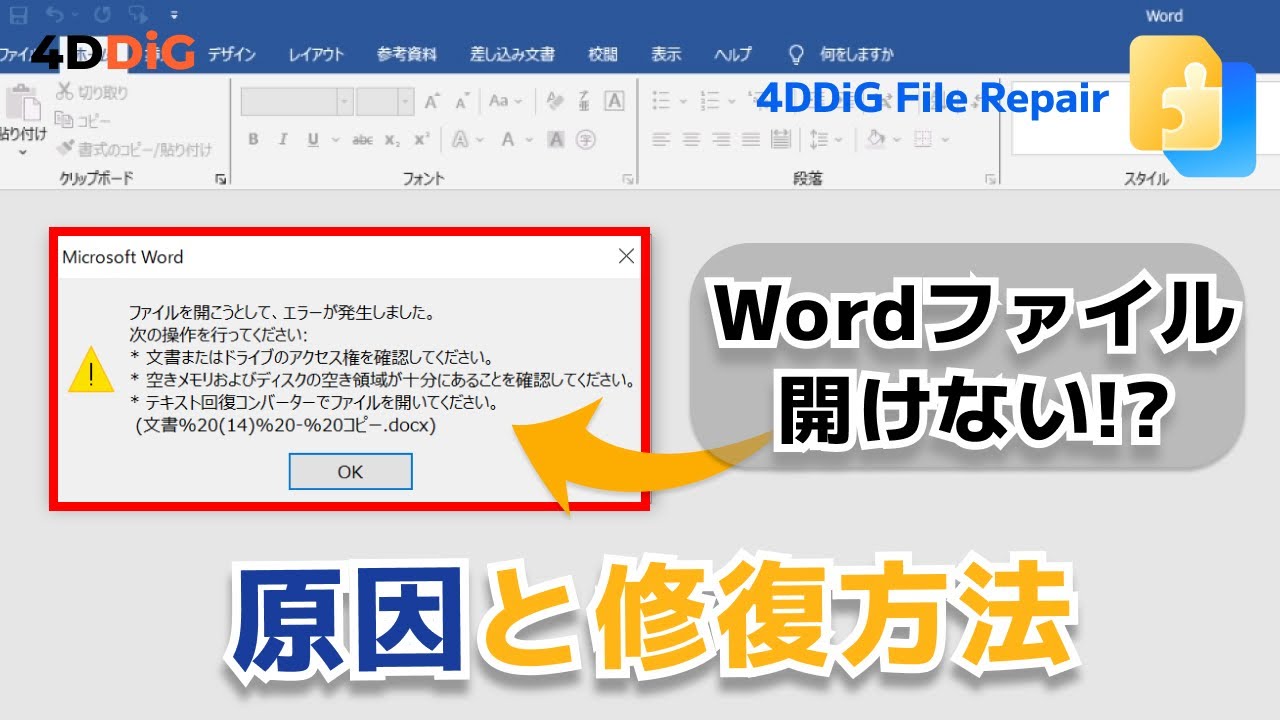Click the Text Effects outlined A icon
1280x720 pixels.
[x=459, y=140]
